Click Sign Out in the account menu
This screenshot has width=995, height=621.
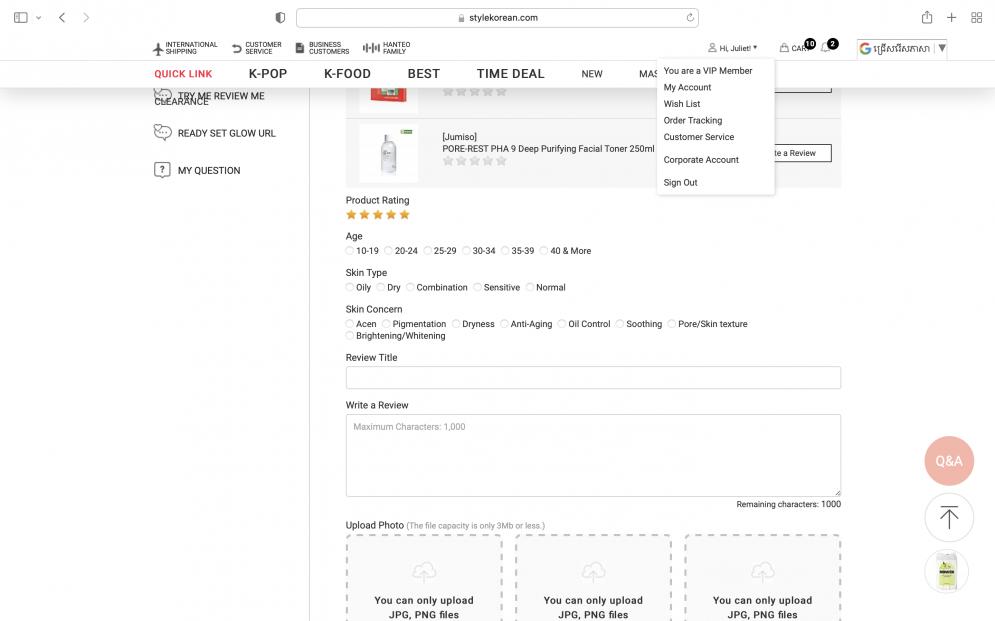tap(680, 182)
